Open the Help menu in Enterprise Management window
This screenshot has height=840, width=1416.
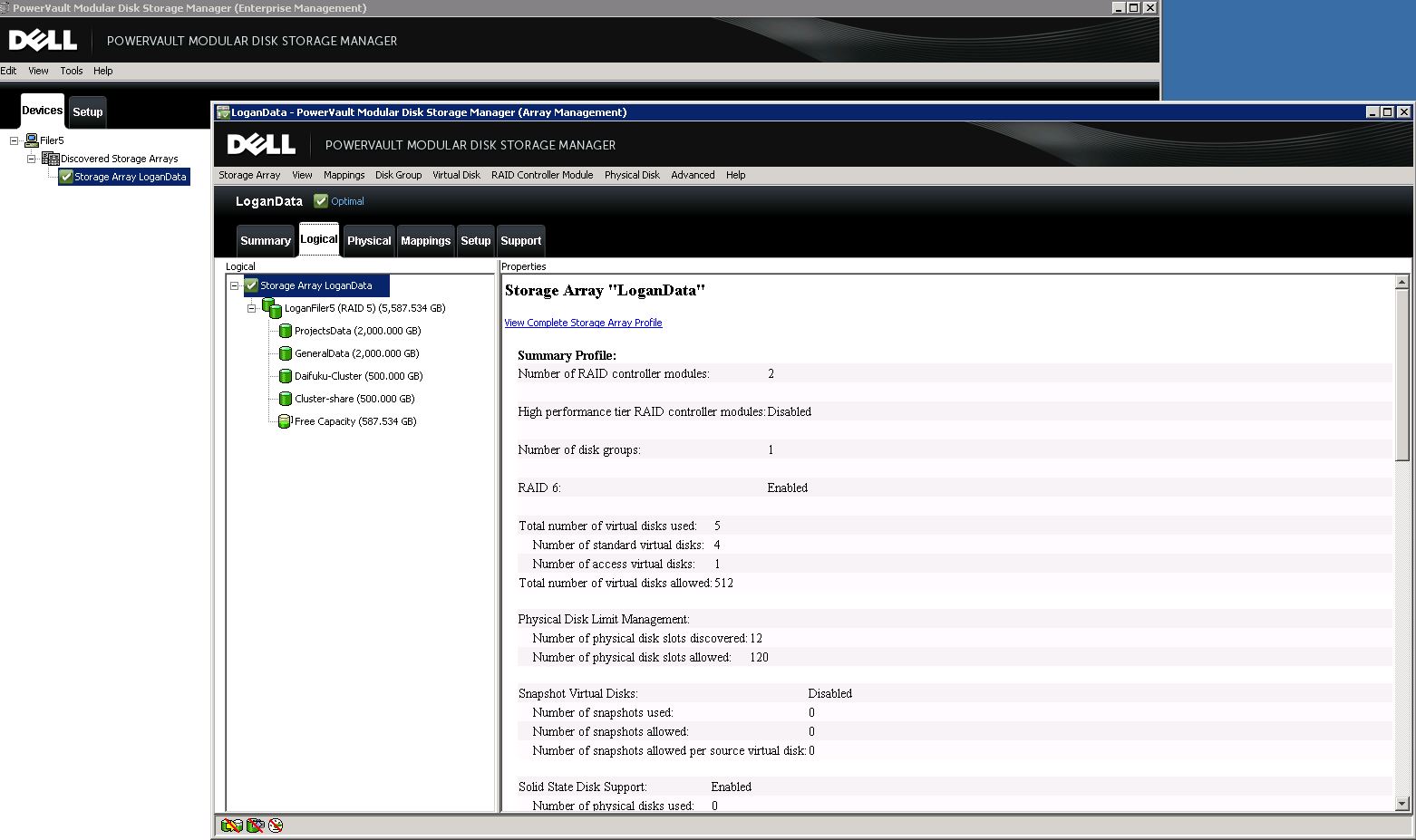pyautogui.click(x=103, y=71)
